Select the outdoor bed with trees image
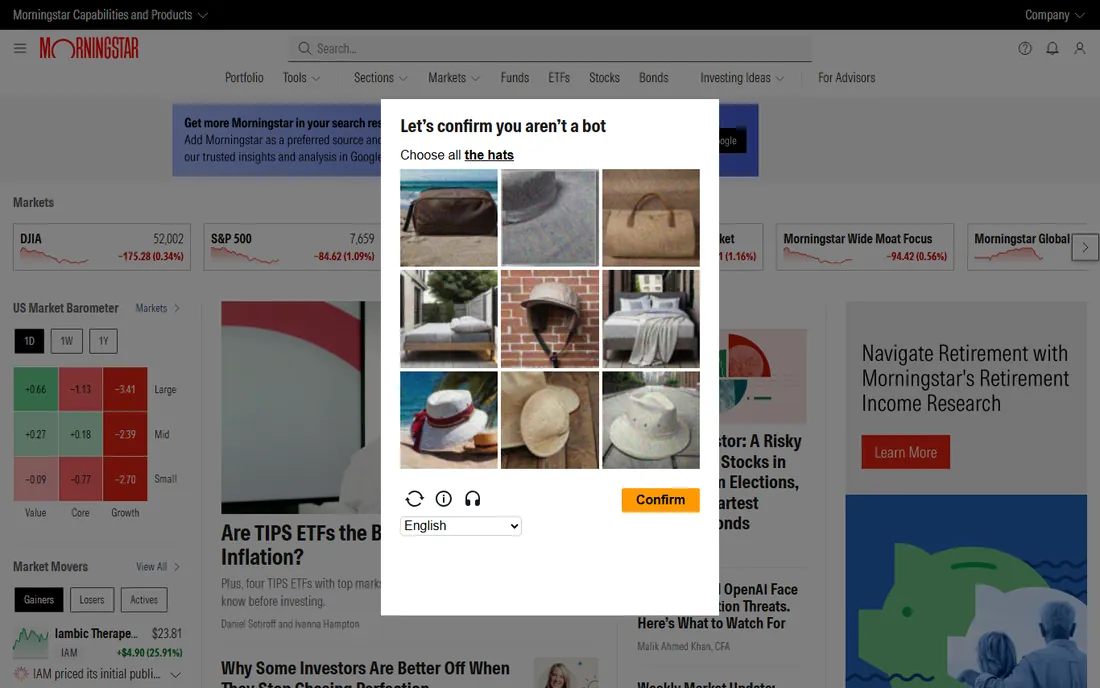This screenshot has width=1100, height=688. 449,318
